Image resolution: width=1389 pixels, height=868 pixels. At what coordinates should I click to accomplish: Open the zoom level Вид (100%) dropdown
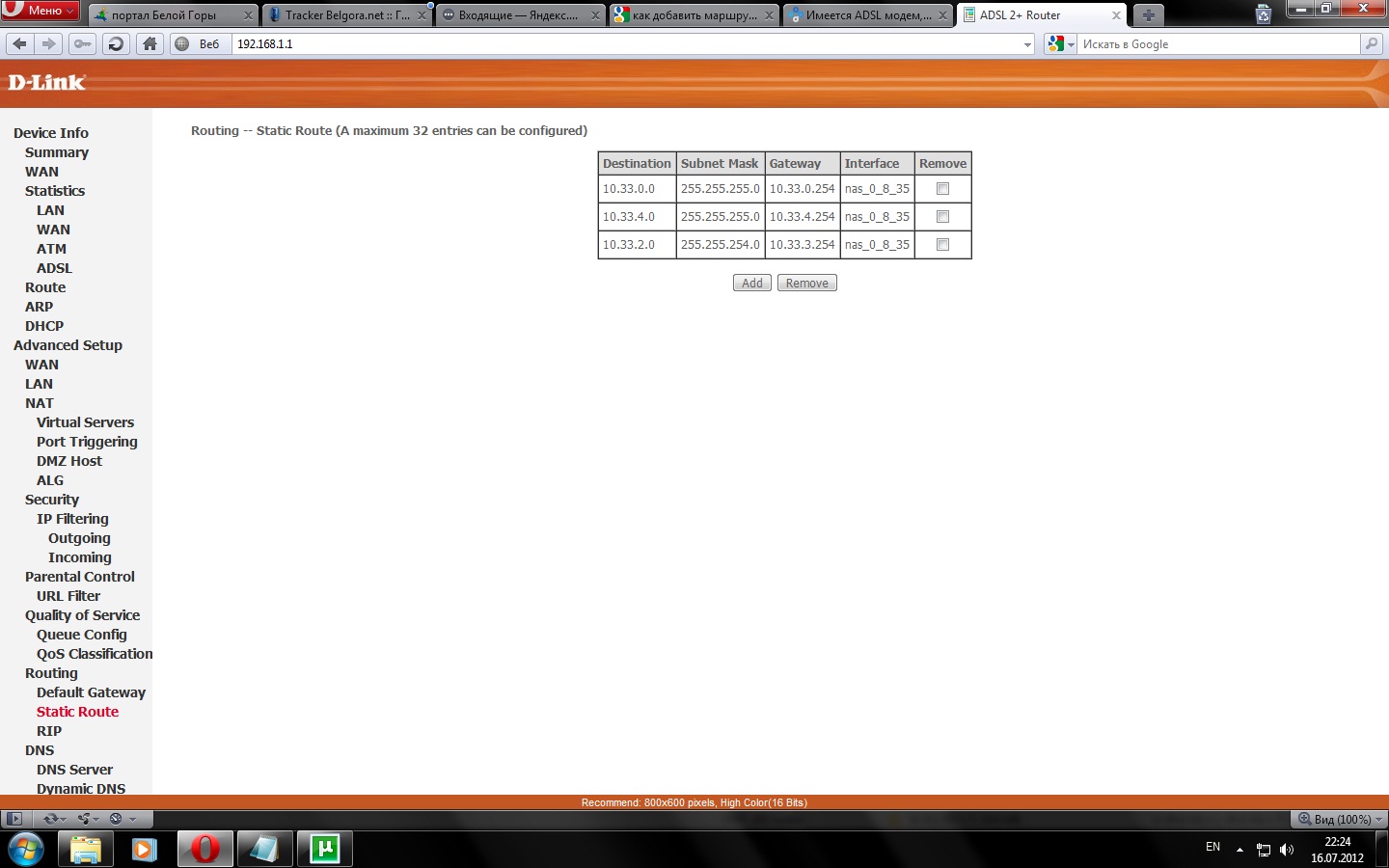coord(1341,819)
